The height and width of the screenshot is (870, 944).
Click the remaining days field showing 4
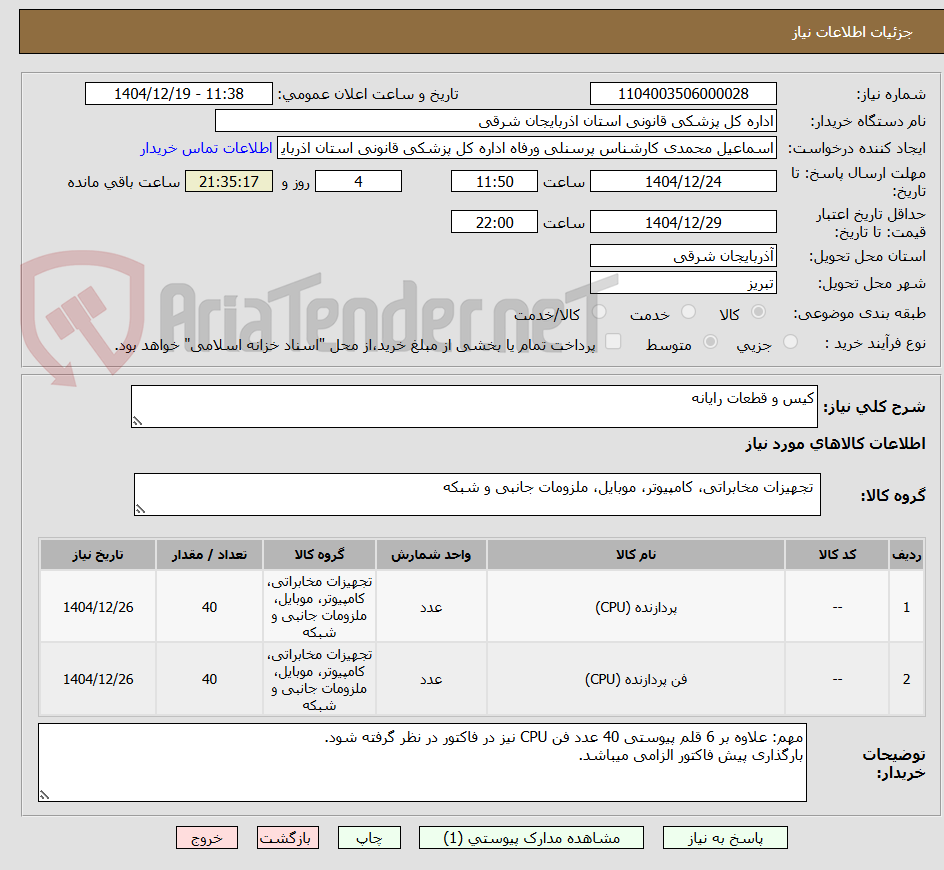point(358,181)
